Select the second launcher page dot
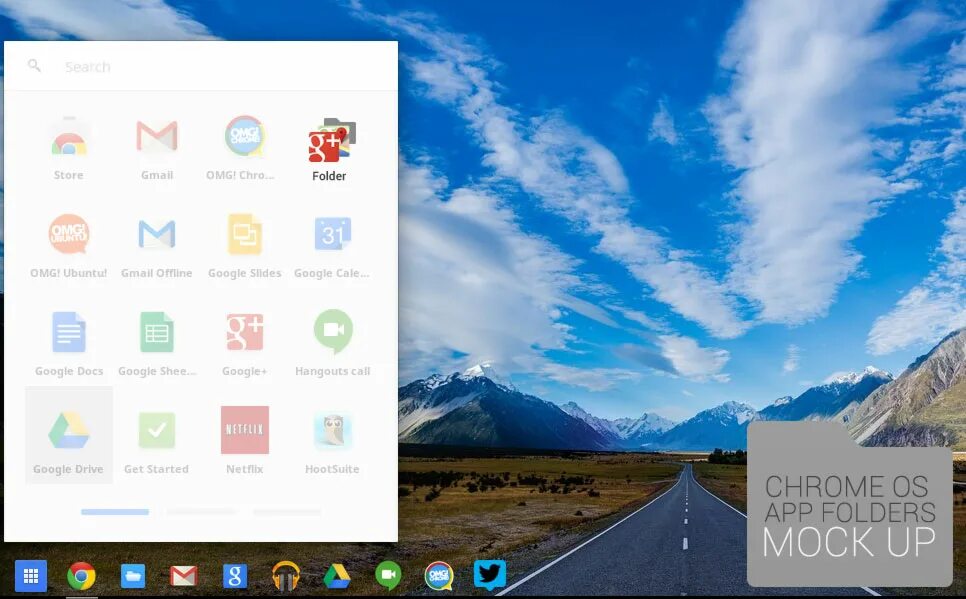Viewport: 966px width, 599px height. (201, 511)
